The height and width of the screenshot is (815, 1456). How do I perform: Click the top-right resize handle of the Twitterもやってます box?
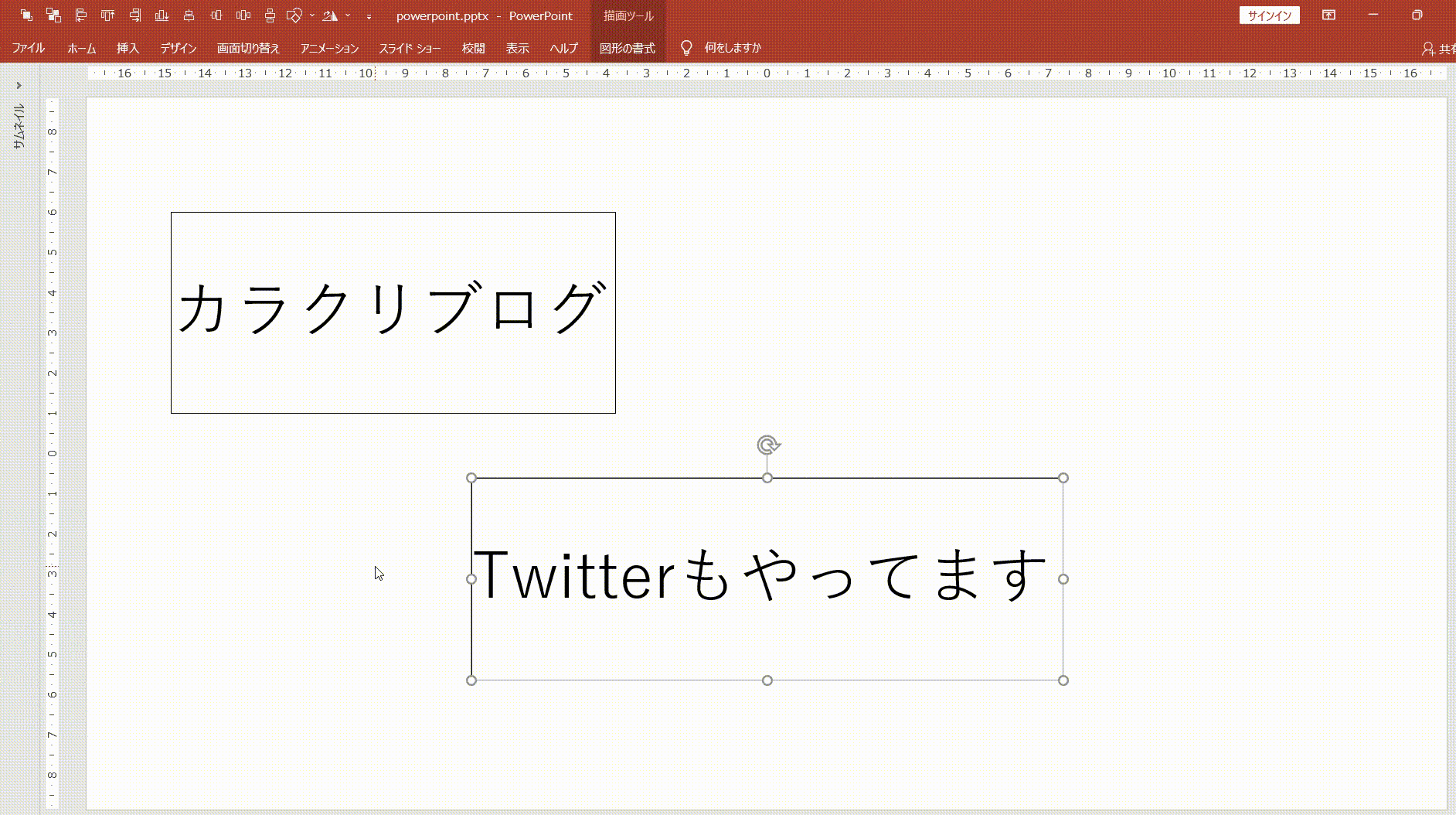[1063, 478]
